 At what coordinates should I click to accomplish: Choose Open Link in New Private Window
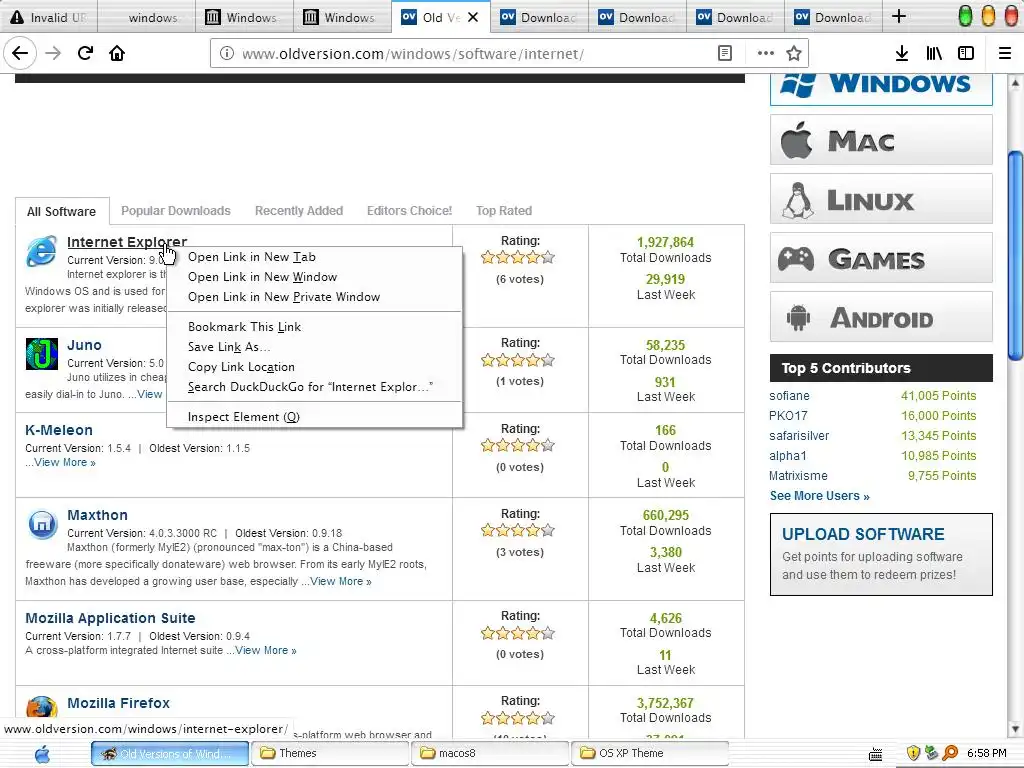click(284, 296)
